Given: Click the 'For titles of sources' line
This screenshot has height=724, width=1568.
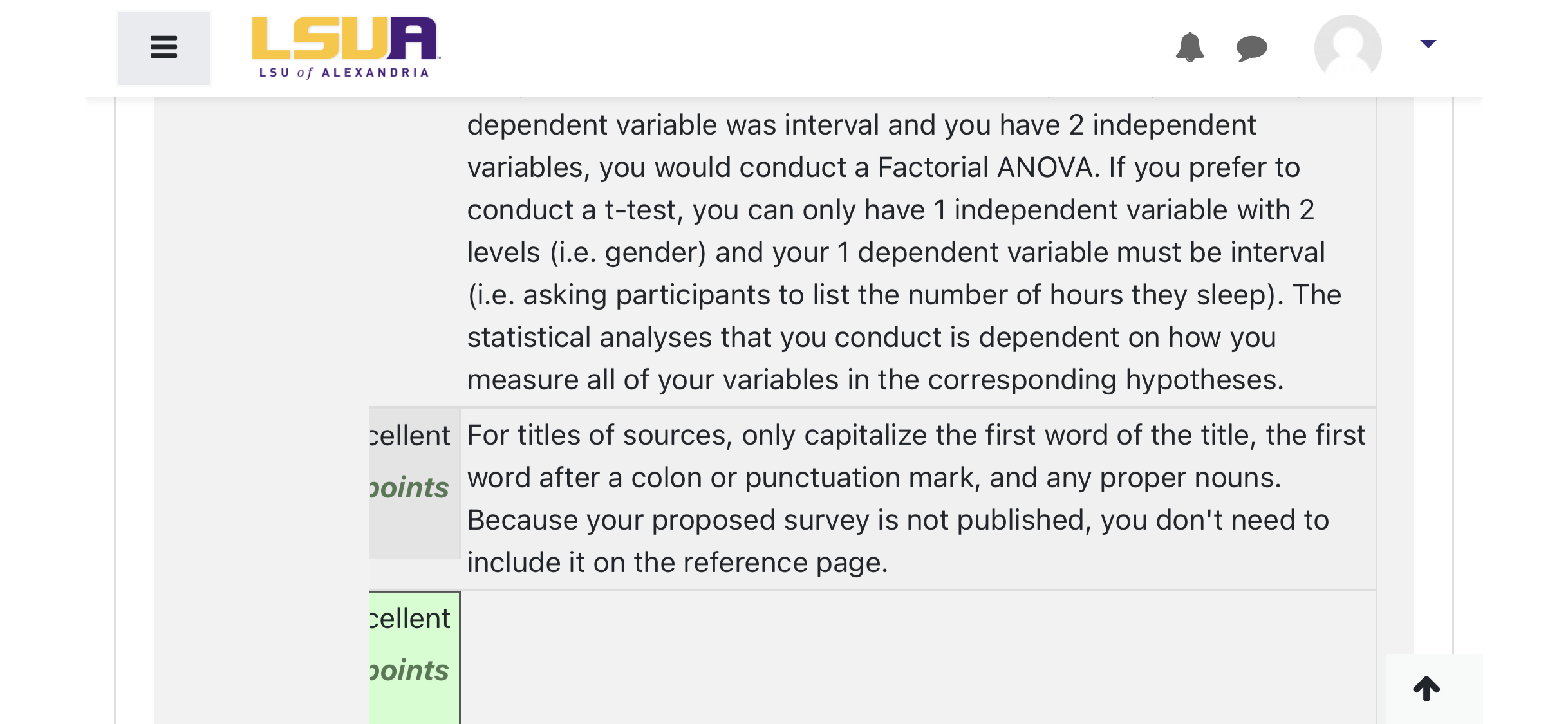Looking at the screenshot, I should 916,435.
